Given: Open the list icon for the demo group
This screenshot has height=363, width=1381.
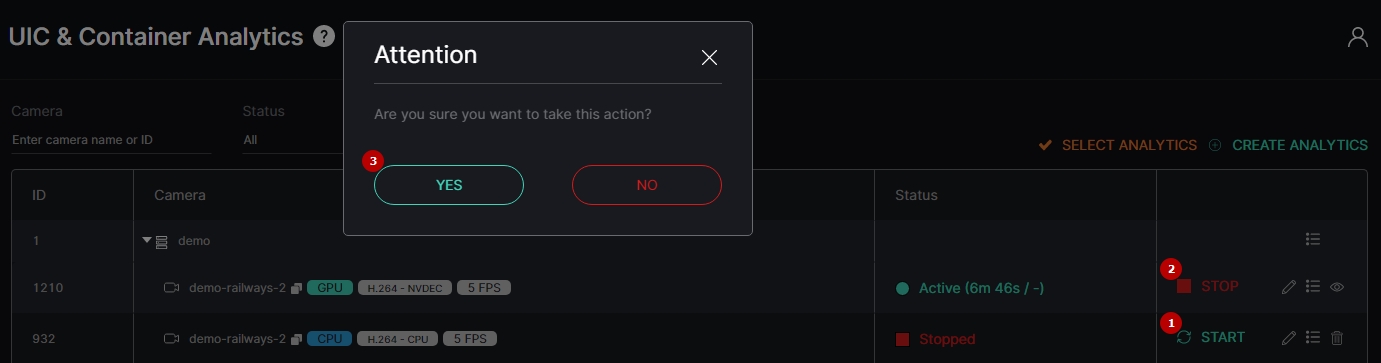Looking at the screenshot, I should (1313, 240).
